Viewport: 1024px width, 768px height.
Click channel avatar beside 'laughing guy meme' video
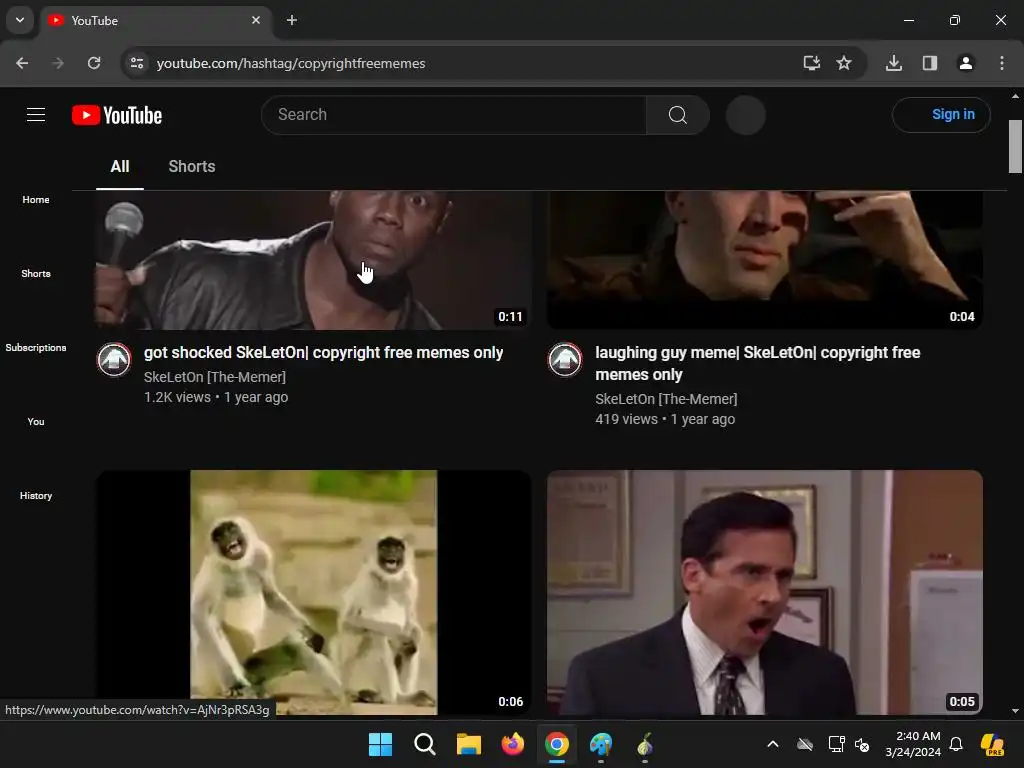click(x=565, y=359)
